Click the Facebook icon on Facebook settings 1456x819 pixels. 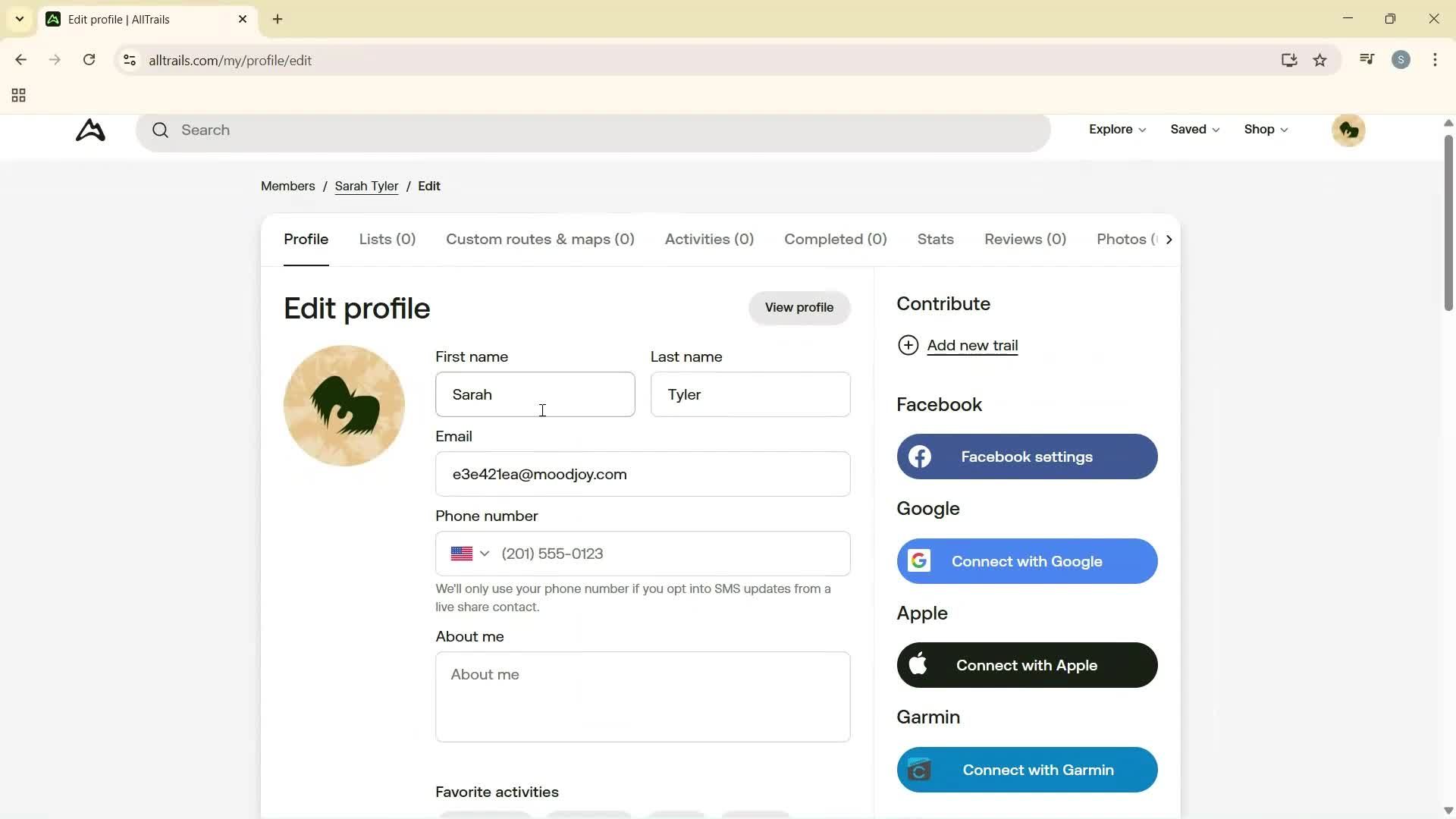tap(919, 457)
